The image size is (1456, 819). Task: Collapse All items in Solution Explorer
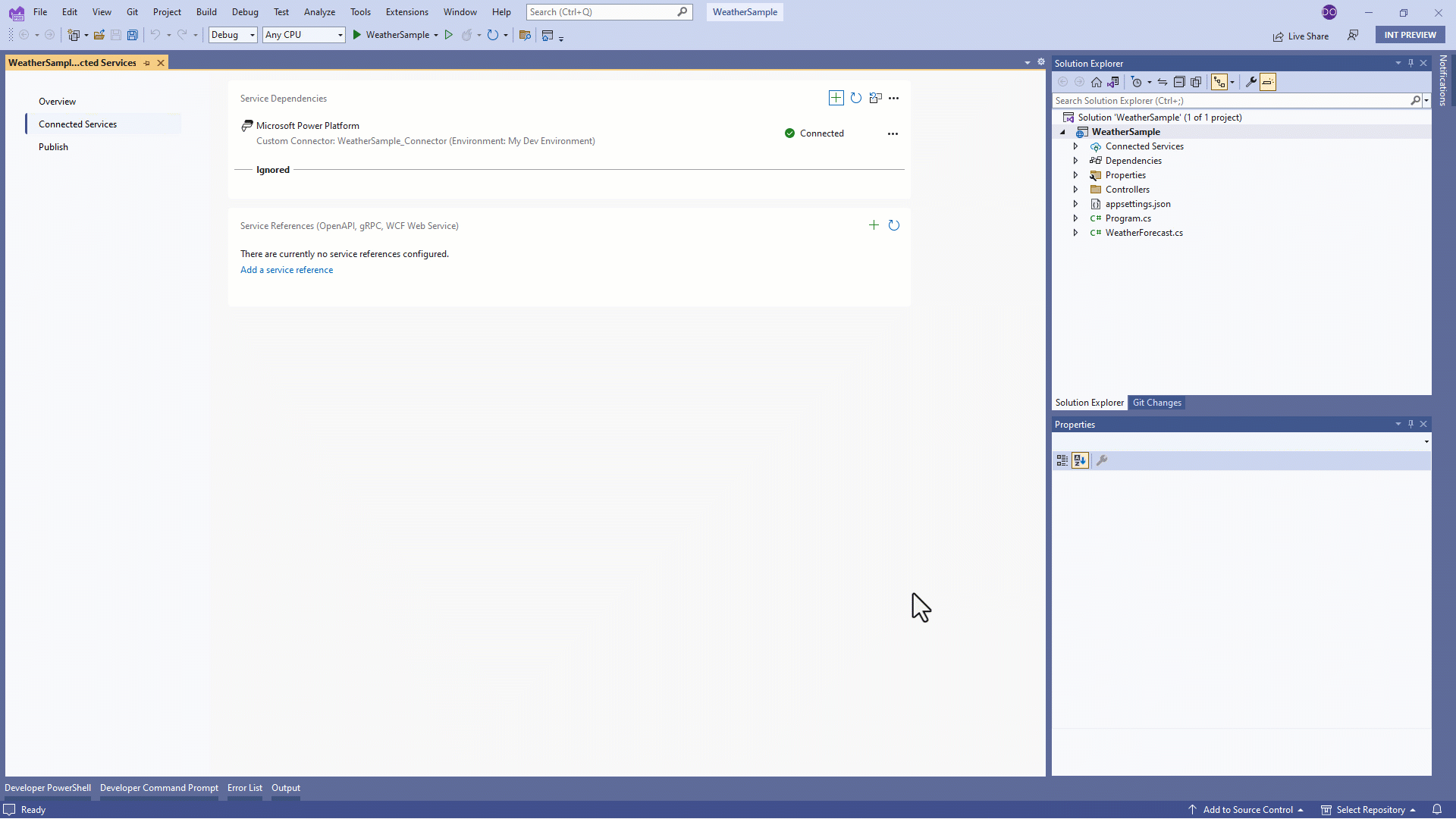pyautogui.click(x=1179, y=82)
